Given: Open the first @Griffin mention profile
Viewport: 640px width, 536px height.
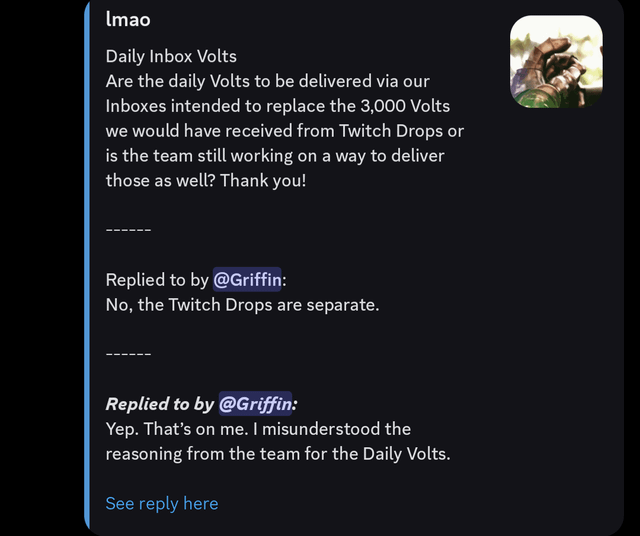Looking at the screenshot, I should point(247,280).
